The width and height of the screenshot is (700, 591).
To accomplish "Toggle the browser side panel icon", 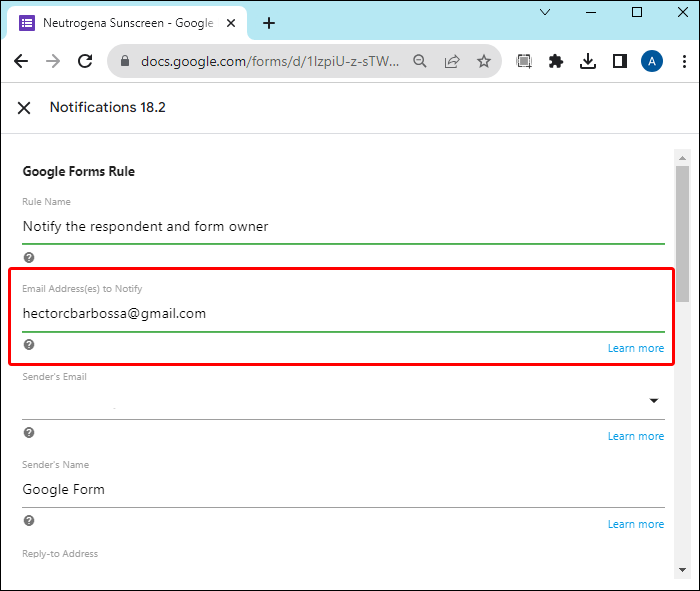I will coord(619,61).
